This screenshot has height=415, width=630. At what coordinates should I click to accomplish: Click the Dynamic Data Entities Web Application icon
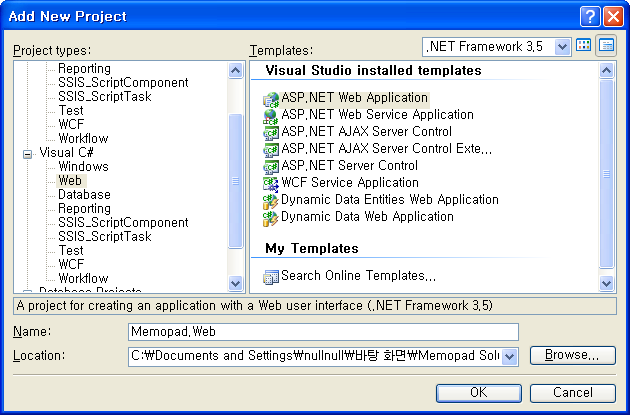point(271,201)
